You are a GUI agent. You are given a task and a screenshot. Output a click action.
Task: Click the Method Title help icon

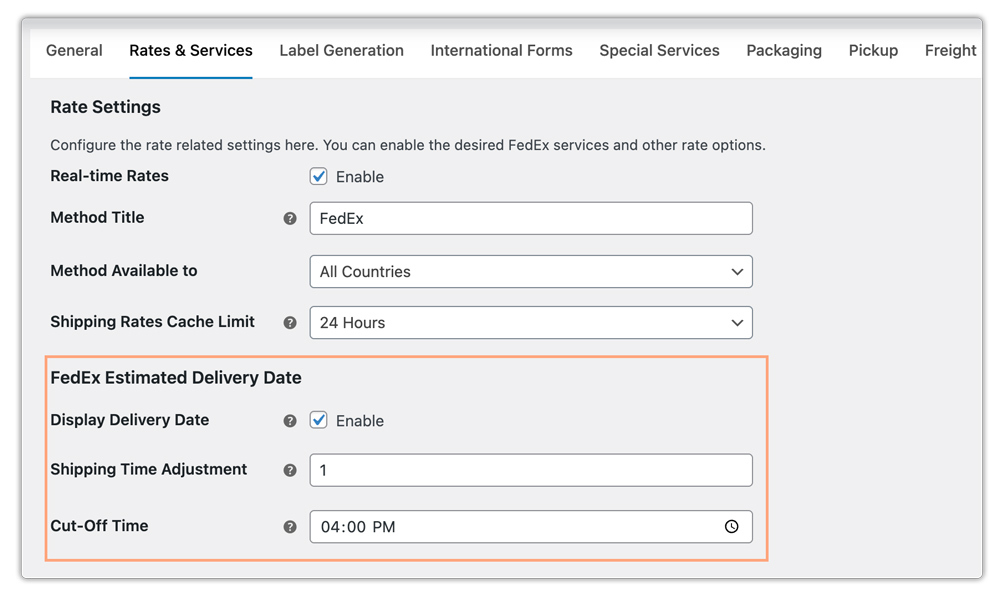290,218
